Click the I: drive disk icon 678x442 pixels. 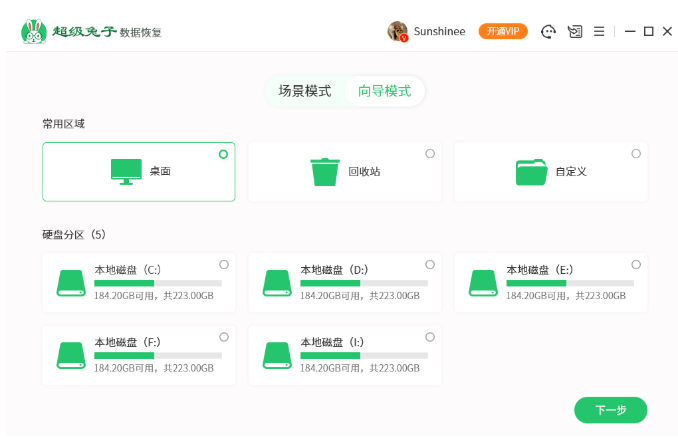277,356
